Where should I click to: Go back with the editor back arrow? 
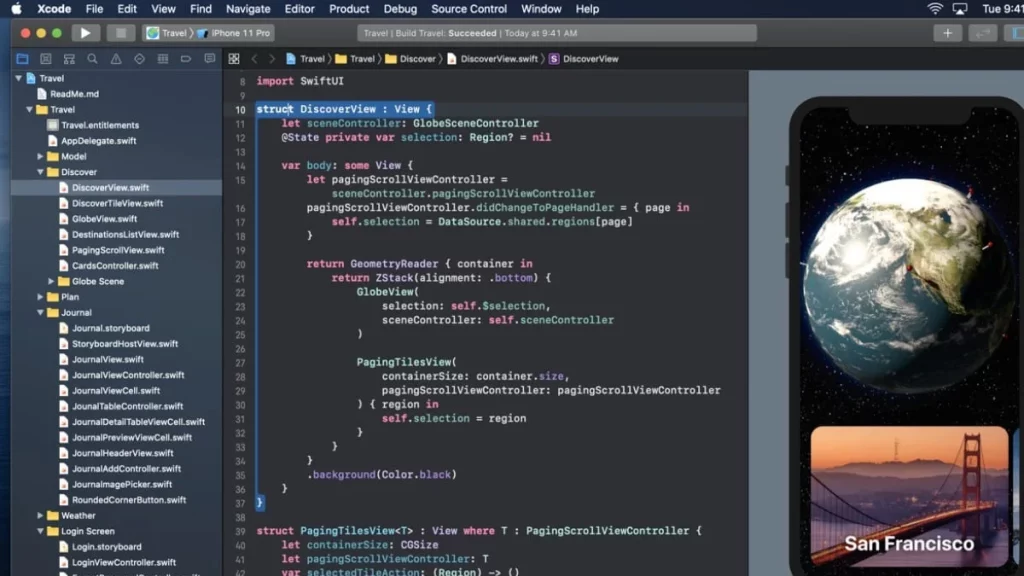click(x=255, y=59)
